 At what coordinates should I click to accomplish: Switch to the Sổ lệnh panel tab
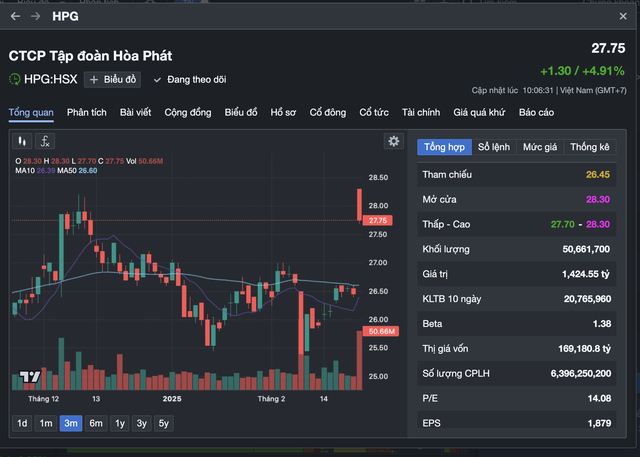(x=493, y=147)
